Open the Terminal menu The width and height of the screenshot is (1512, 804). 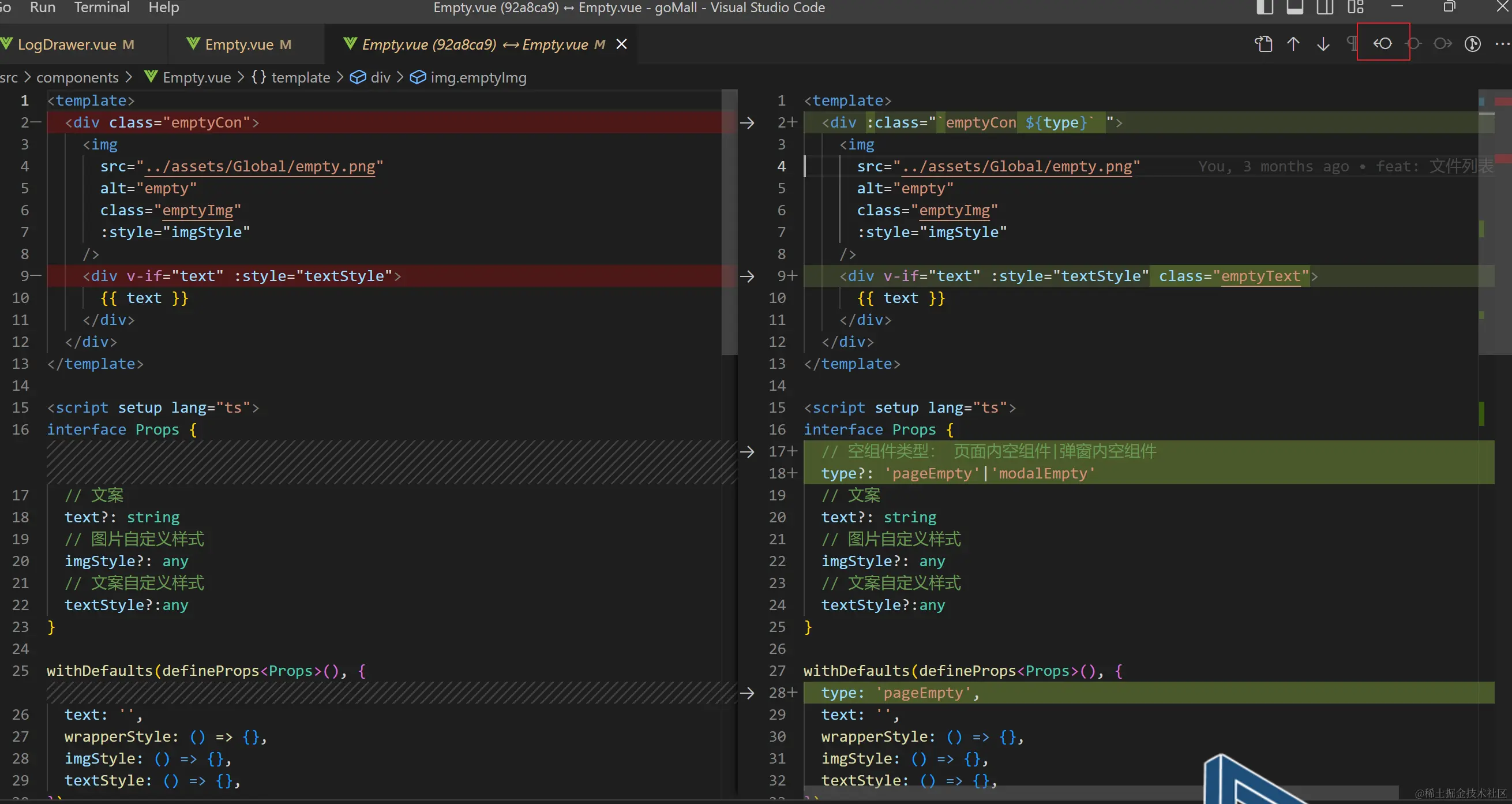pyautogui.click(x=102, y=8)
